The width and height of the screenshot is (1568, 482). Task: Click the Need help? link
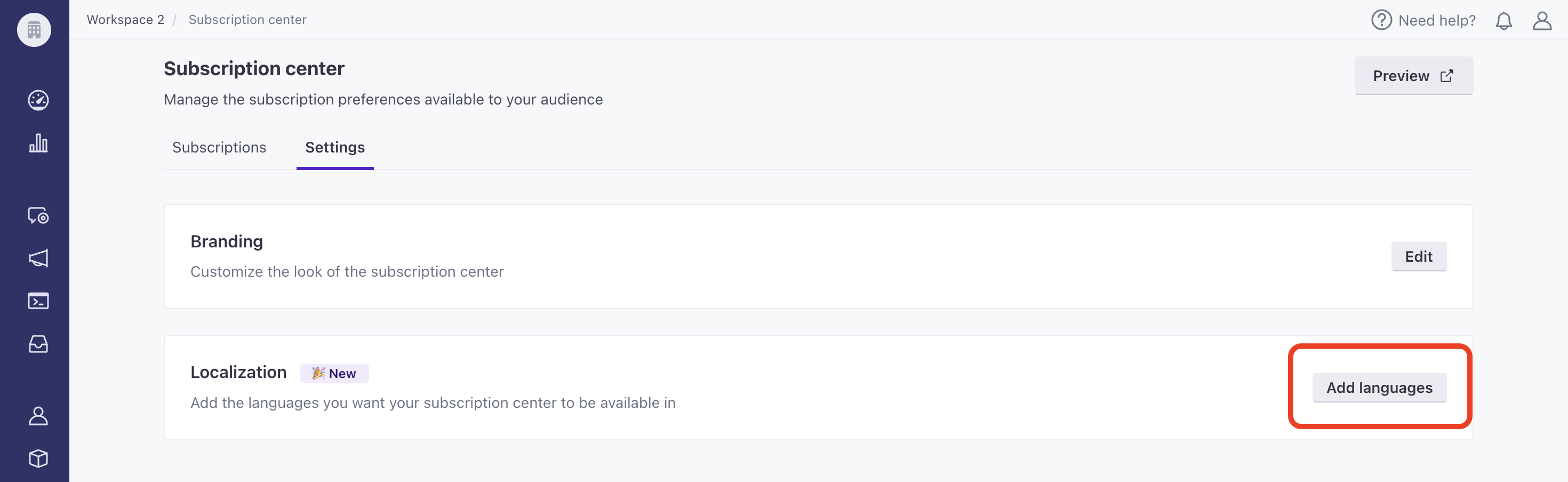(x=1423, y=21)
